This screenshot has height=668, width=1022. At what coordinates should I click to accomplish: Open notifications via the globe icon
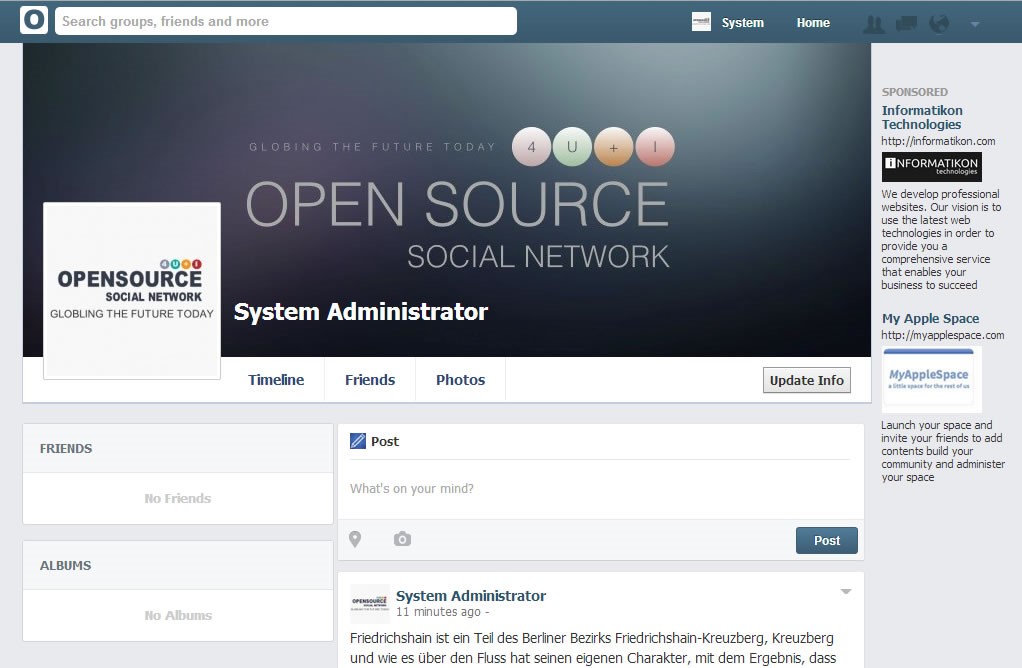click(939, 23)
